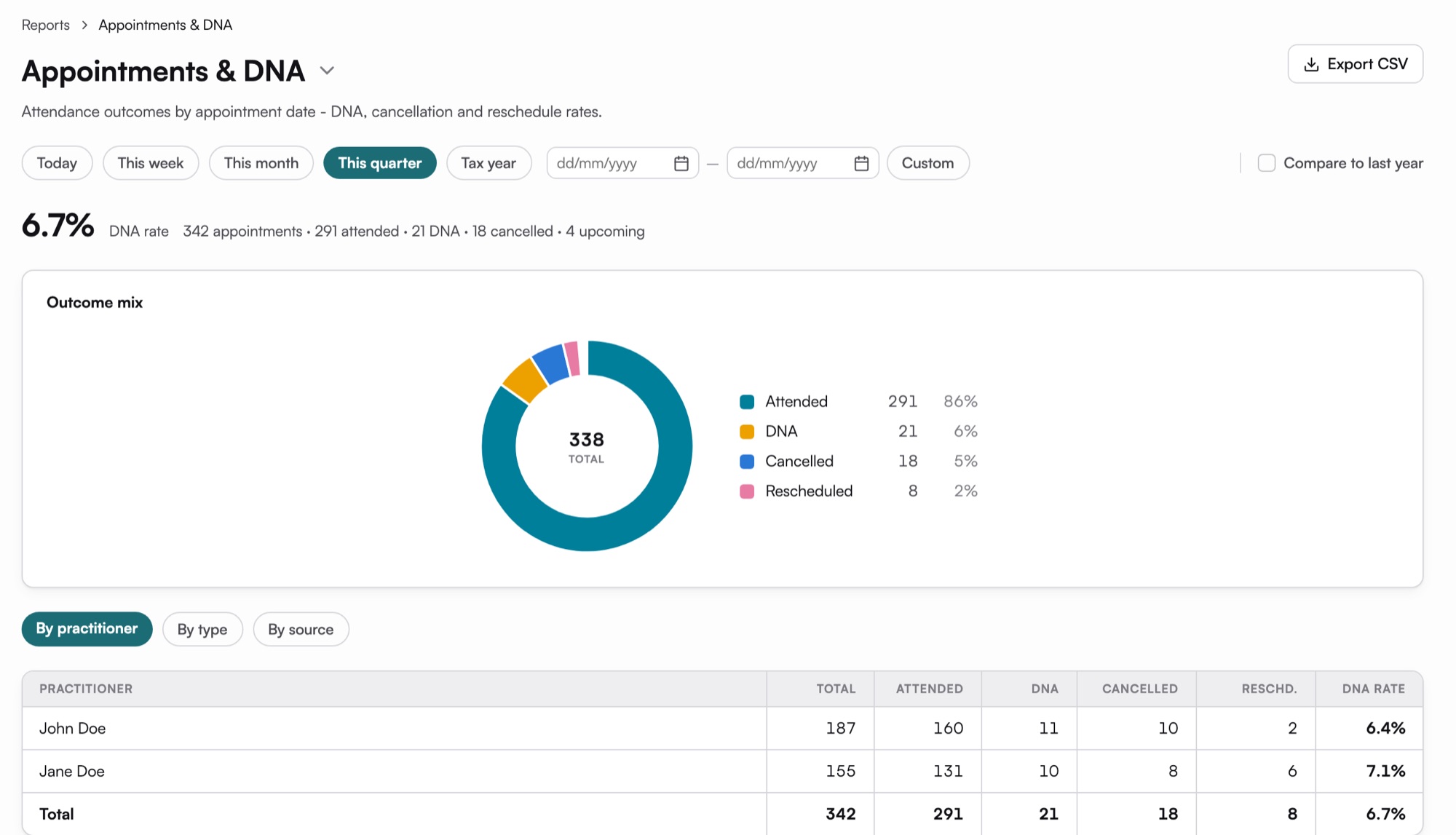Select the This week range
This screenshot has height=835, width=1456.
pos(151,163)
